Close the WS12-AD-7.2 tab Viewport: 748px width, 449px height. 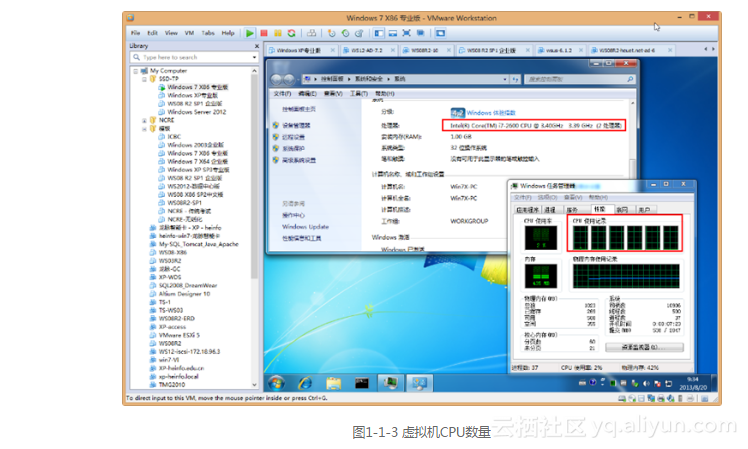click(393, 50)
